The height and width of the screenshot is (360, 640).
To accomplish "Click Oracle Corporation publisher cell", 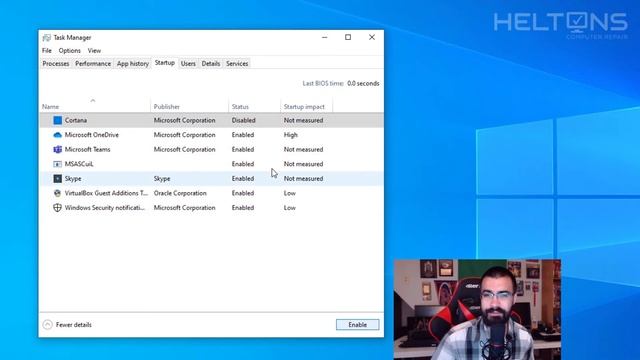I will 180,193.
